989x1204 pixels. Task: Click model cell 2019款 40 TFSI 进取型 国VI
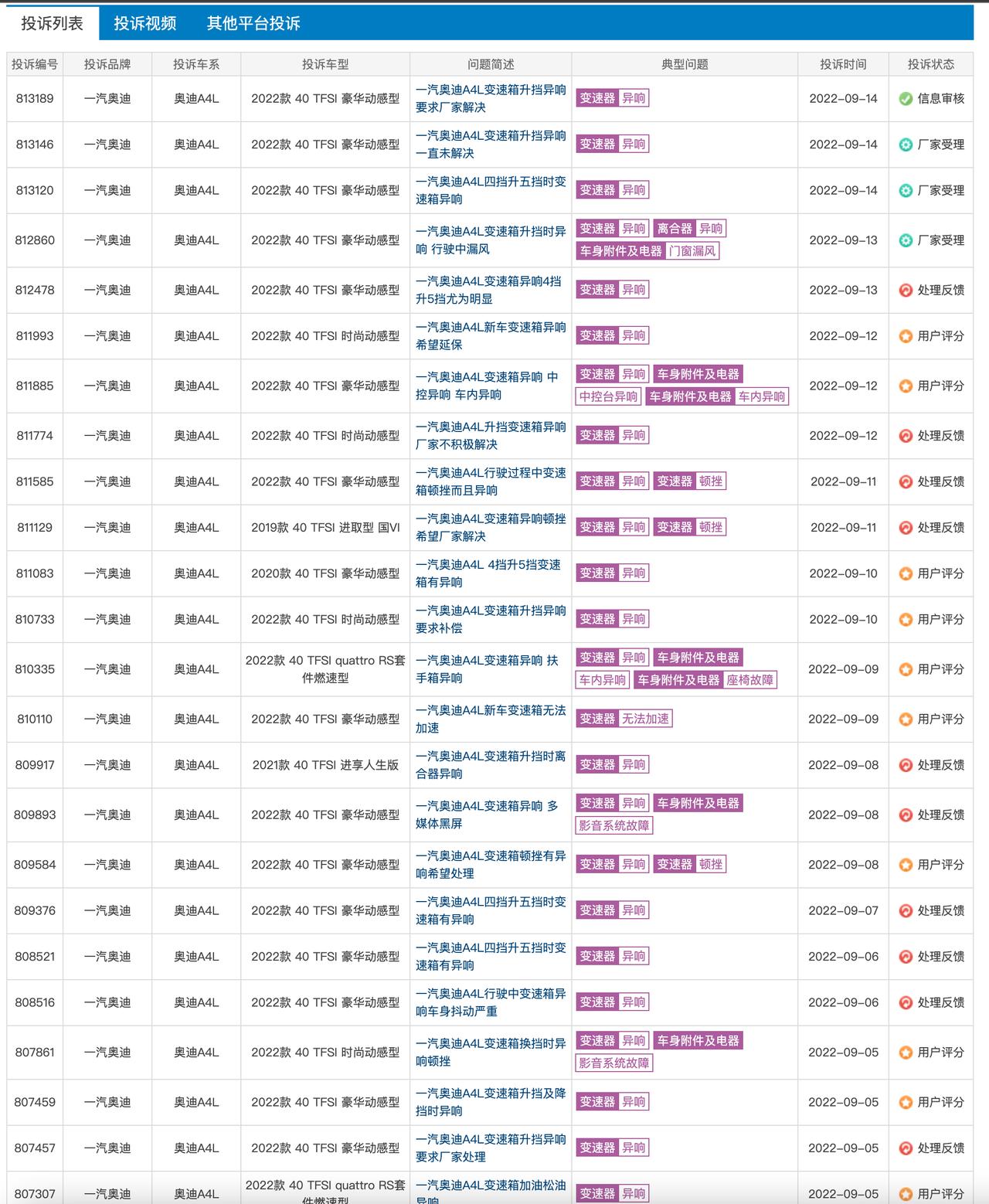325,528
